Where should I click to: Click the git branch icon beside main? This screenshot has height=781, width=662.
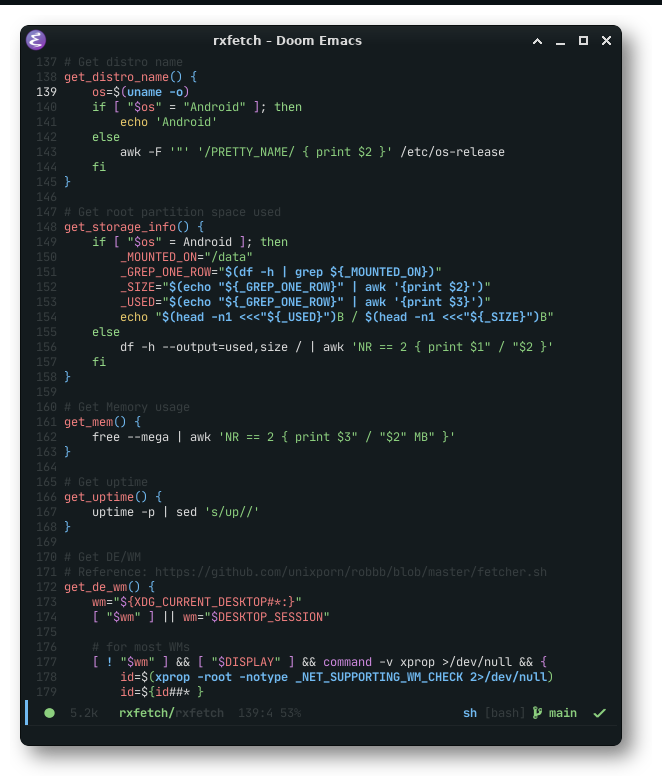[x=537, y=713]
